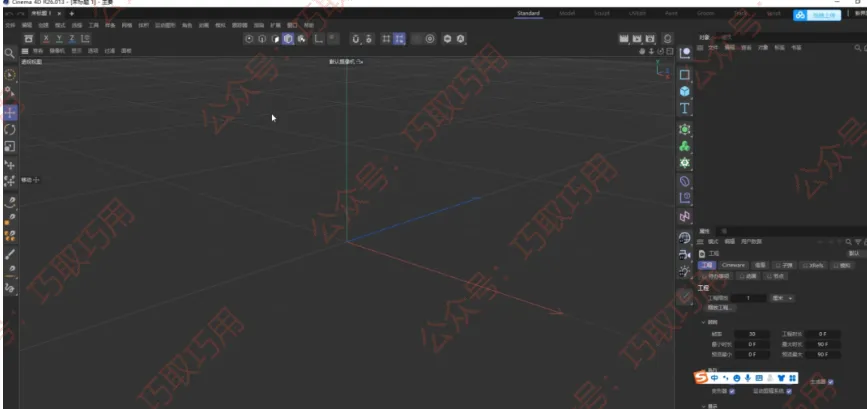This screenshot has width=867, height=409.
Task: Uncheck the 生成器 checkbox
Action: click(x=831, y=382)
